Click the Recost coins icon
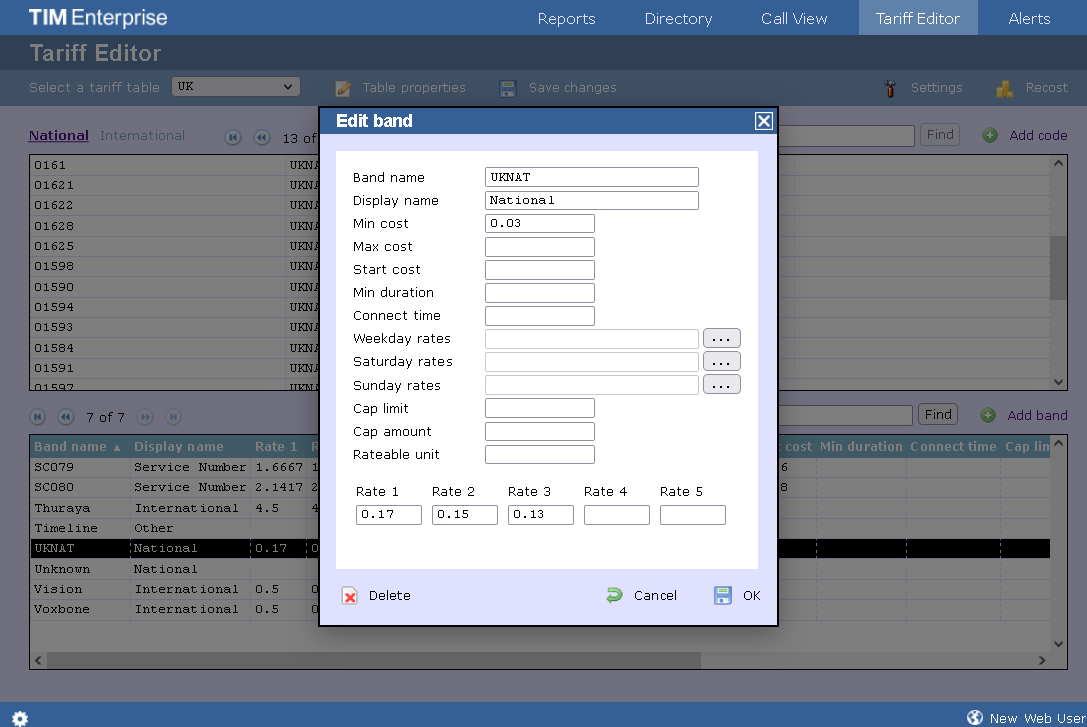Viewport: 1087px width, 727px height. [x=1005, y=88]
